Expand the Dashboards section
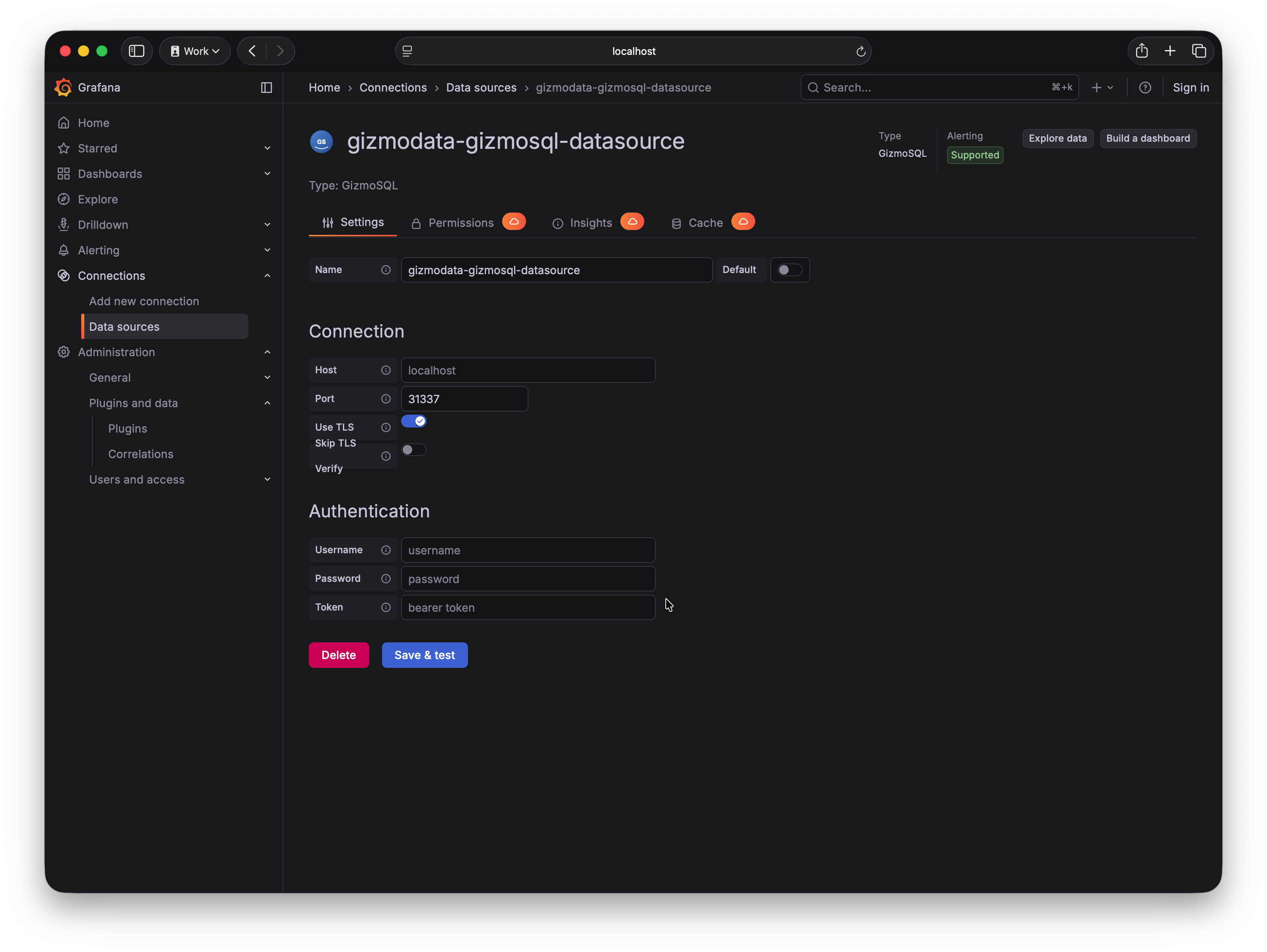Screen dimensions: 1267x952 pyautogui.click(x=267, y=174)
